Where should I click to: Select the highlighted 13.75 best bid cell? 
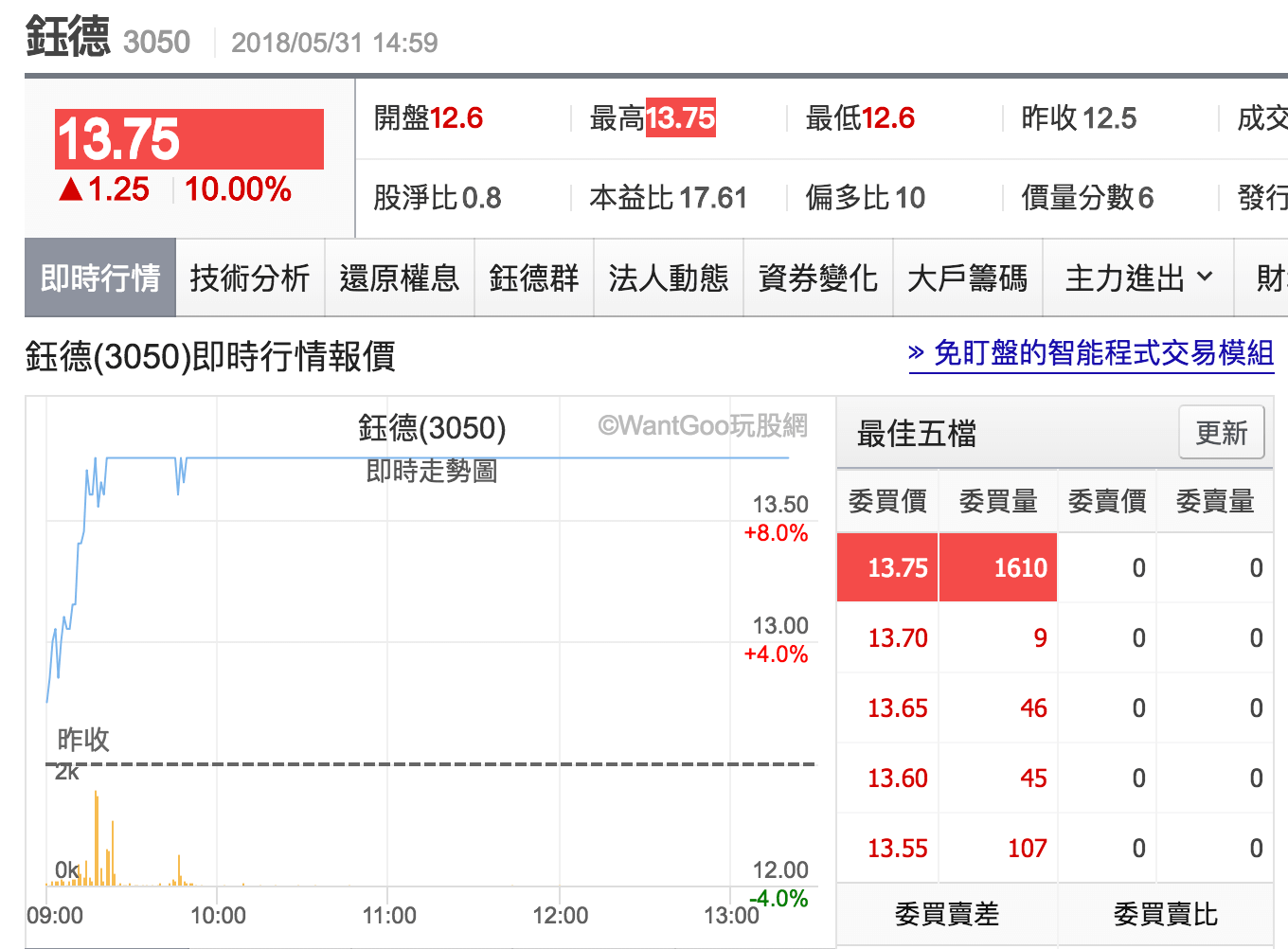click(x=886, y=566)
